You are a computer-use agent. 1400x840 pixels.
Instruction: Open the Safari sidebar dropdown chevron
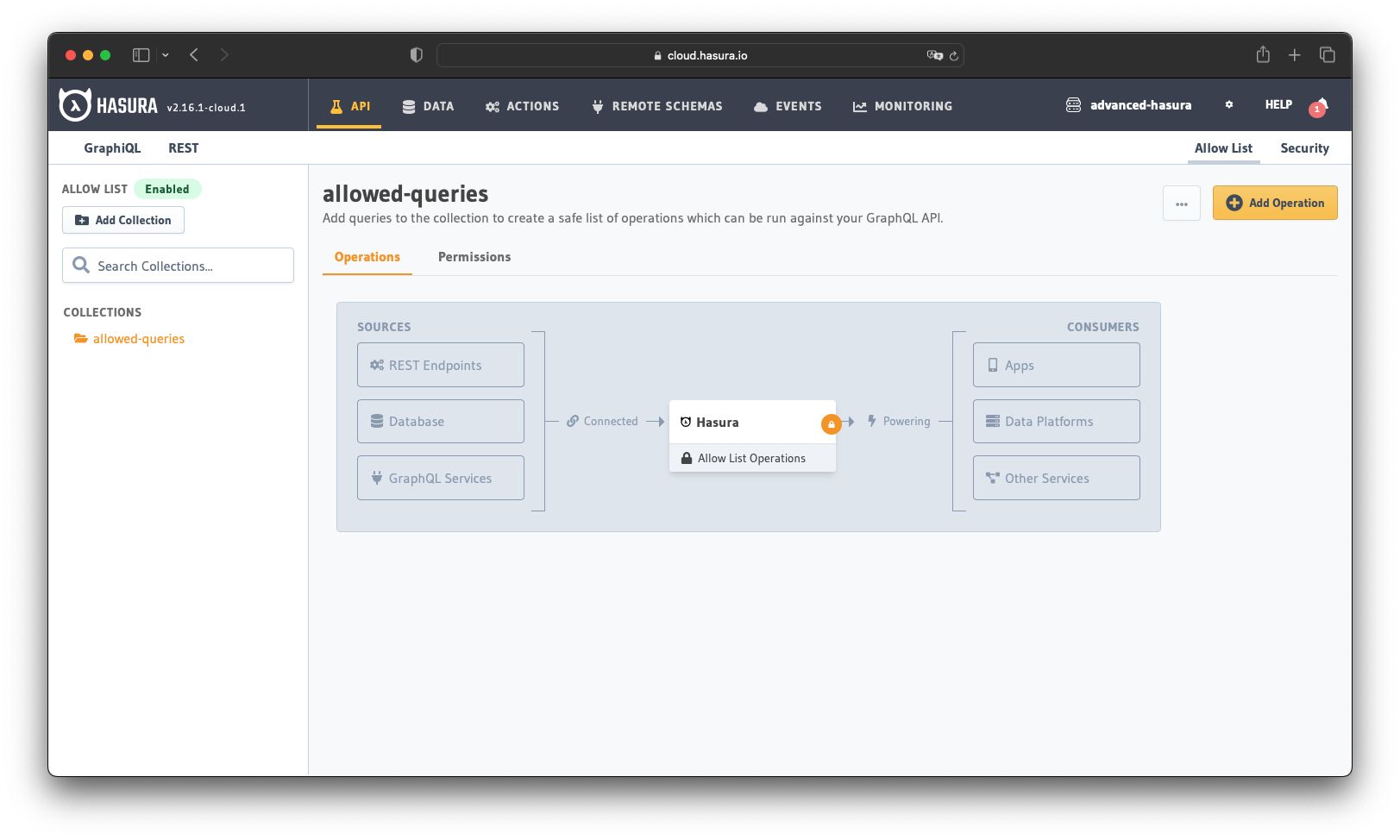[x=166, y=55]
